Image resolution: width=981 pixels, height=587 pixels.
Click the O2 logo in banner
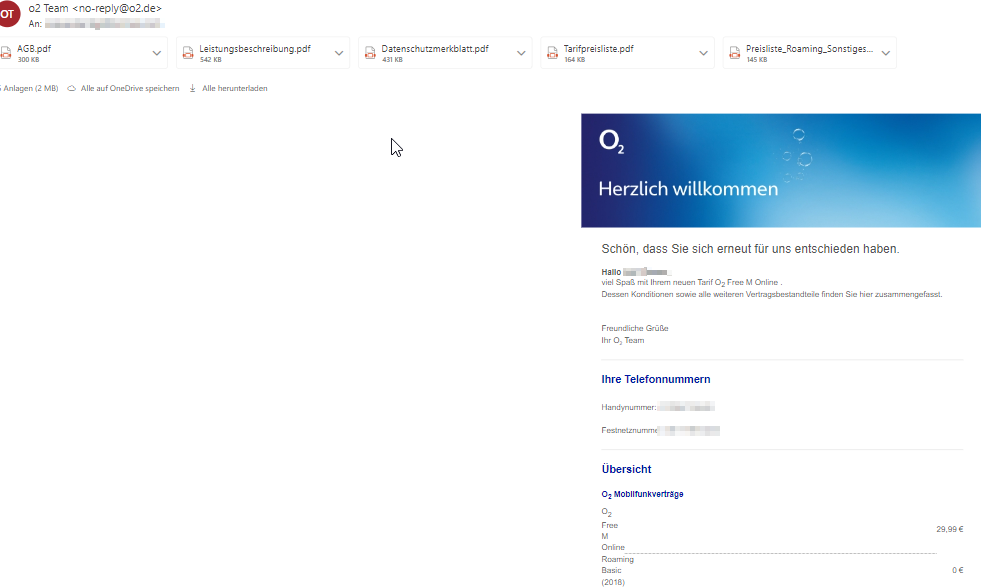pos(611,141)
